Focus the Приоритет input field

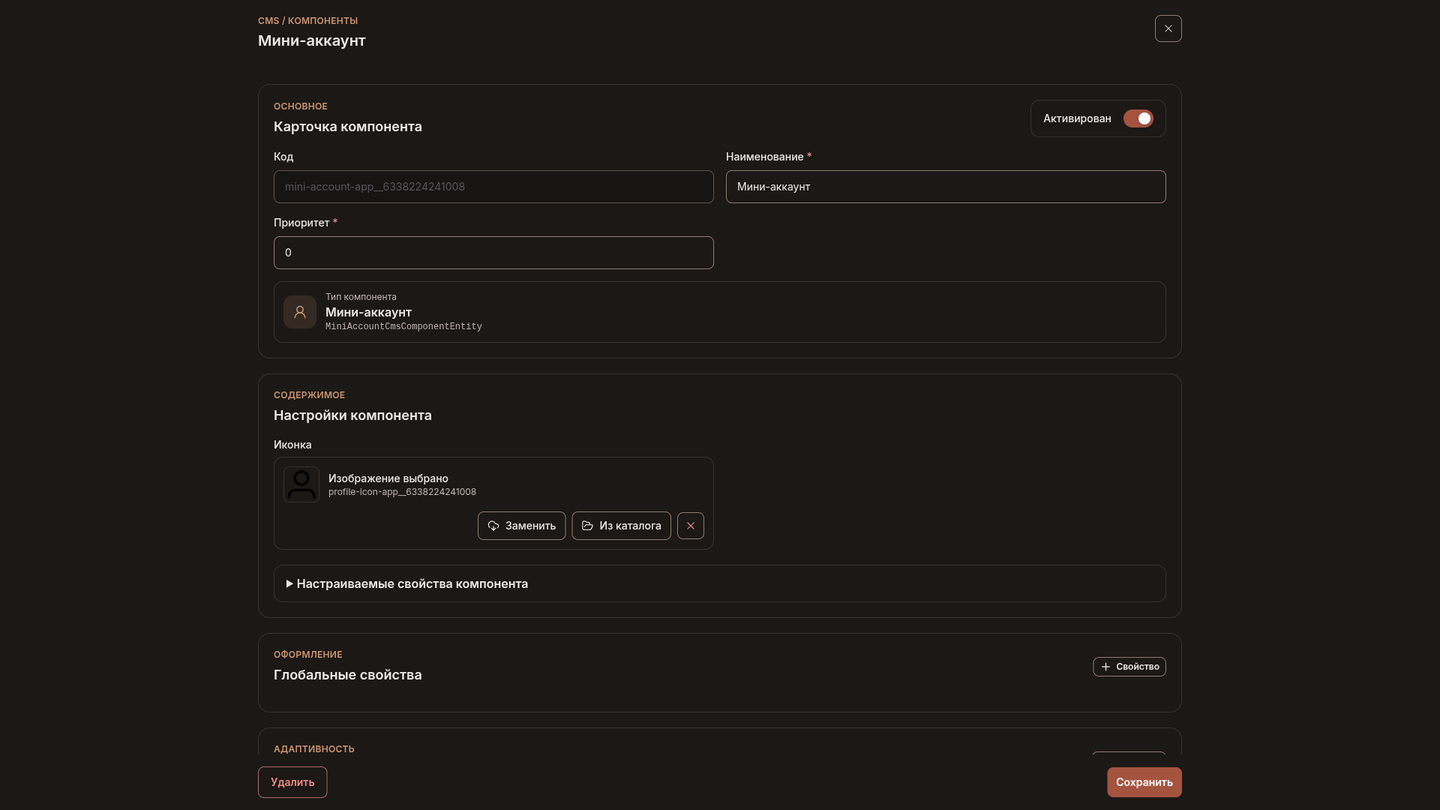(494, 253)
